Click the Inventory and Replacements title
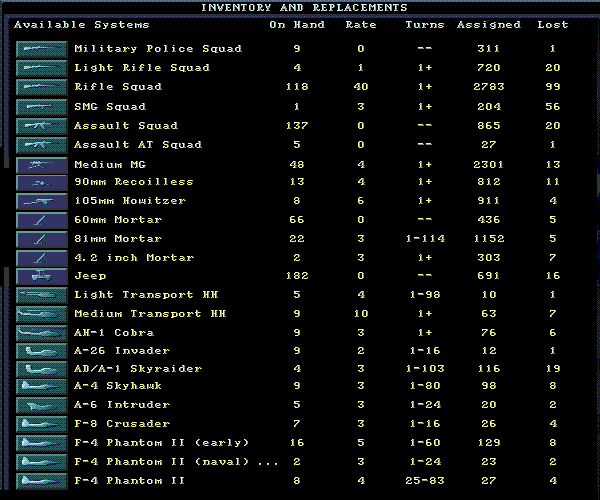Image resolution: width=600 pixels, height=500 pixels. 304,8
